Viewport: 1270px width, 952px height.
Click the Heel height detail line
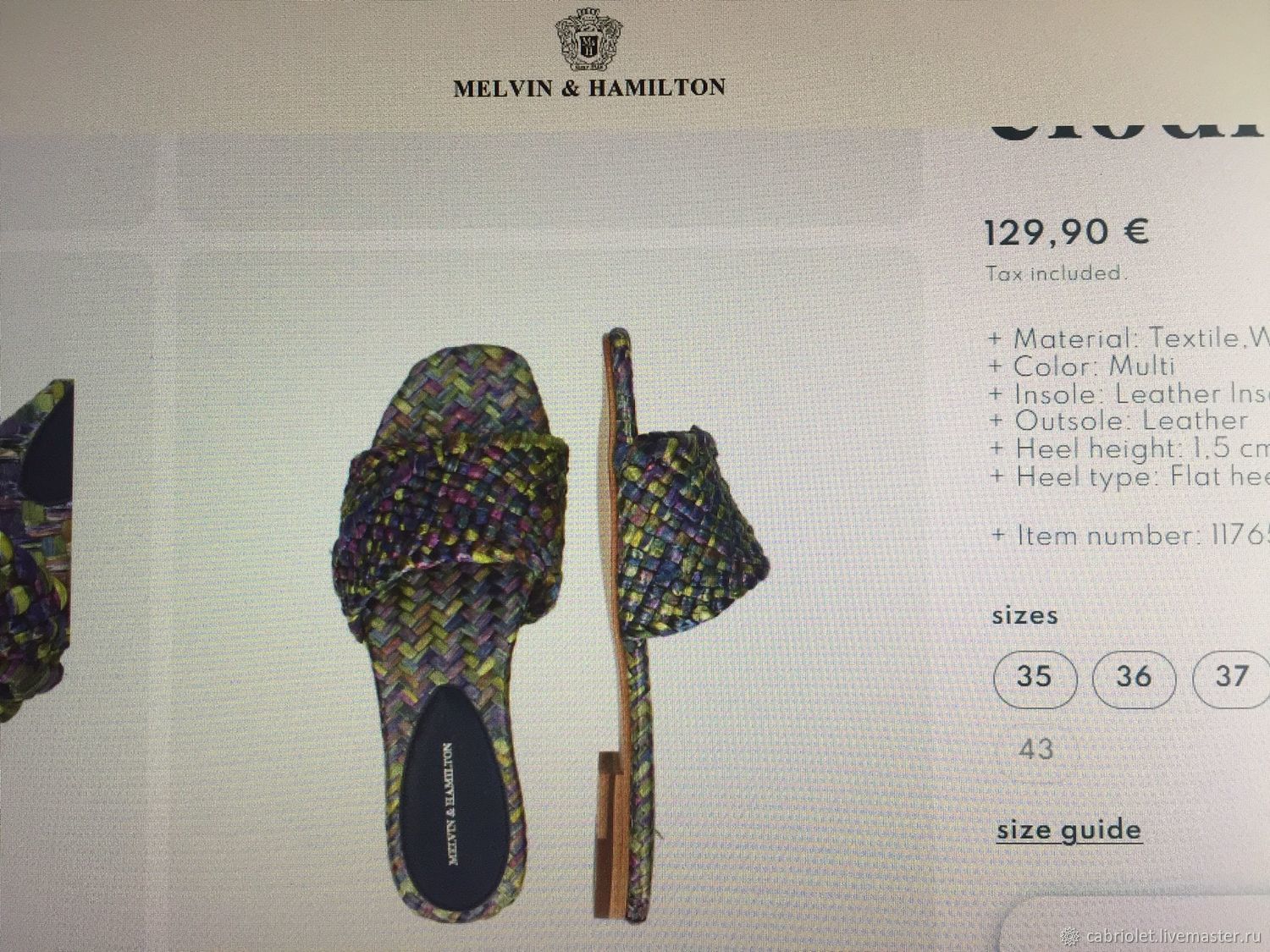(x=1129, y=448)
